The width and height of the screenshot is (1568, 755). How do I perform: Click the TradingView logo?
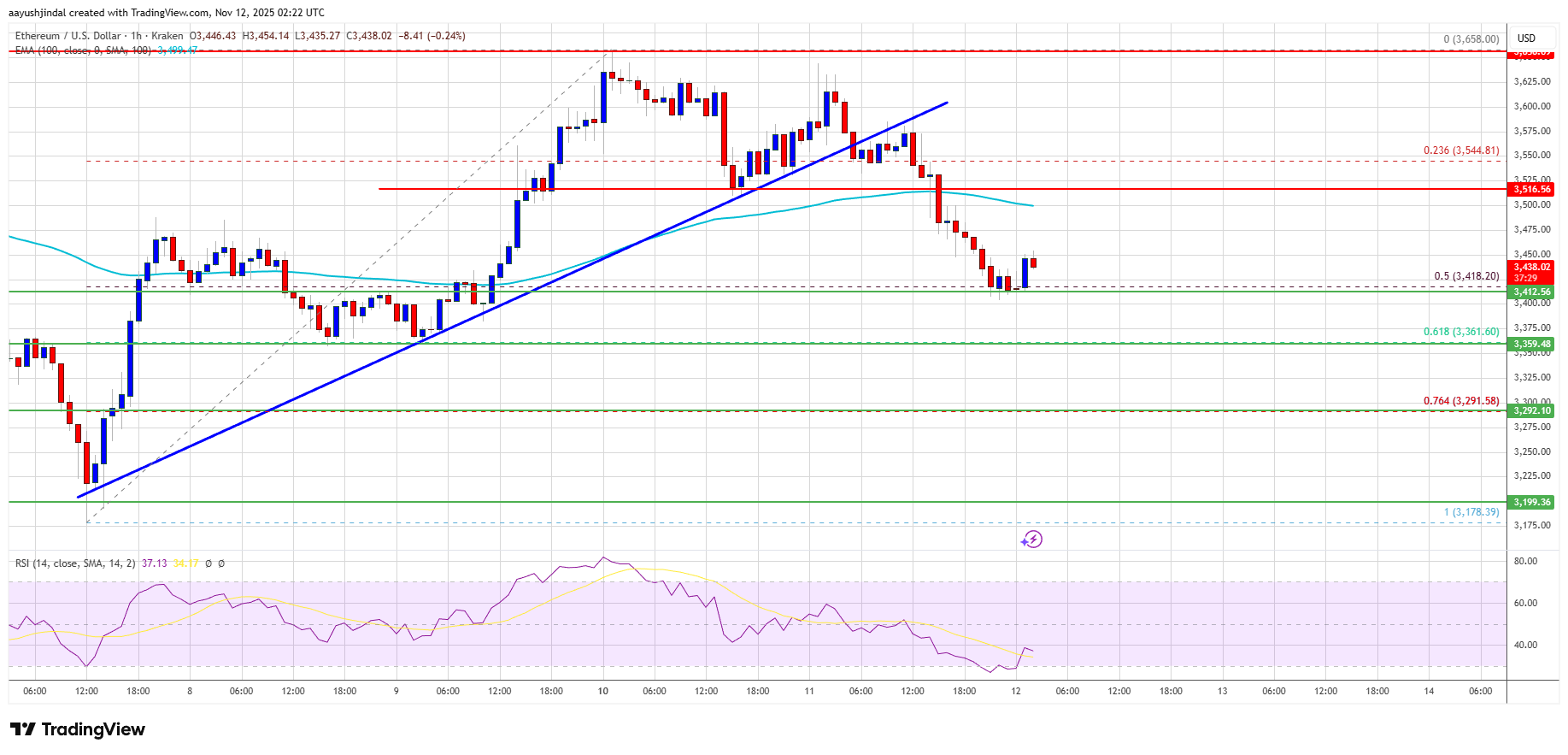[x=78, y=729]
